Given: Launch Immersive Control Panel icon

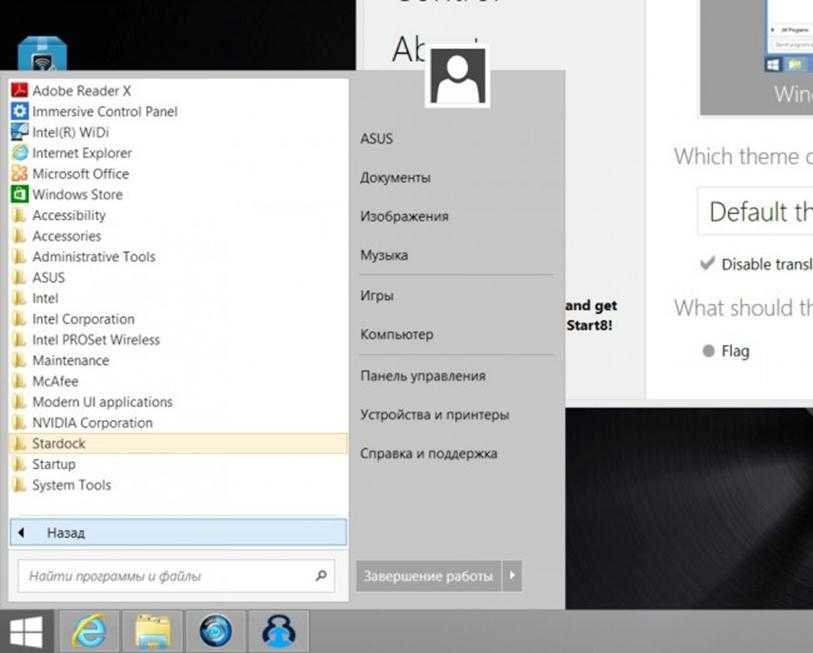Looking at the screenshot, I should (x=19, y=111).
